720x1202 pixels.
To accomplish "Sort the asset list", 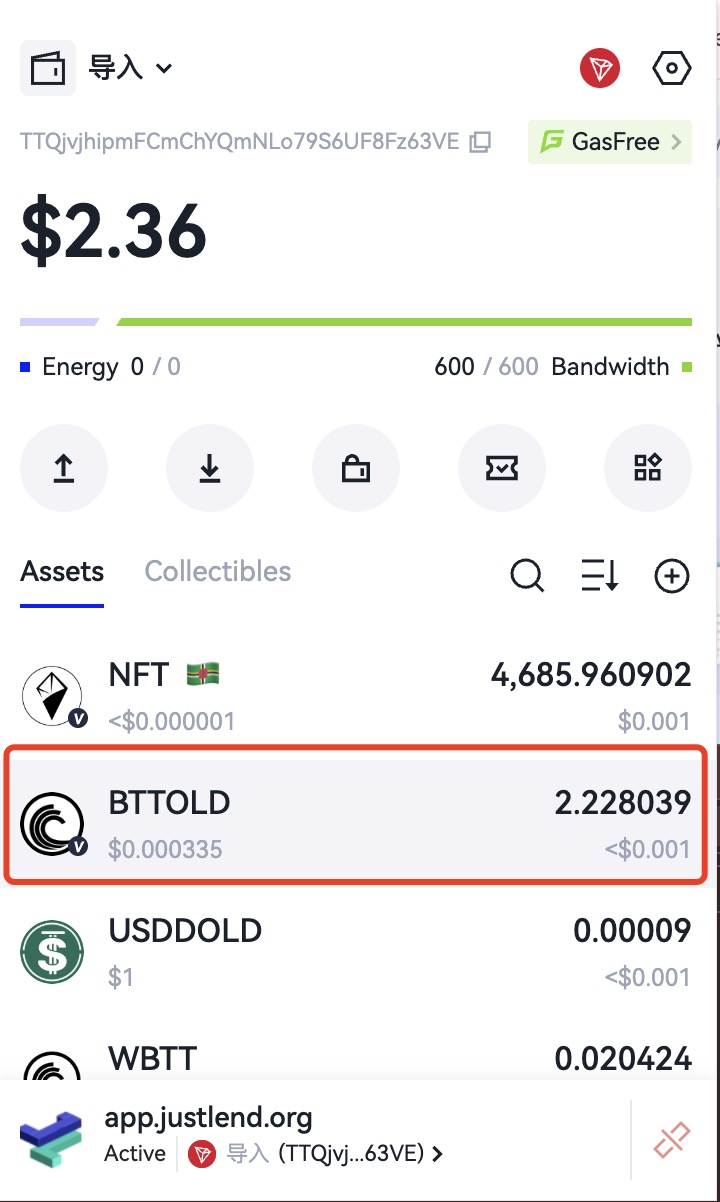I will pos(600,575).
